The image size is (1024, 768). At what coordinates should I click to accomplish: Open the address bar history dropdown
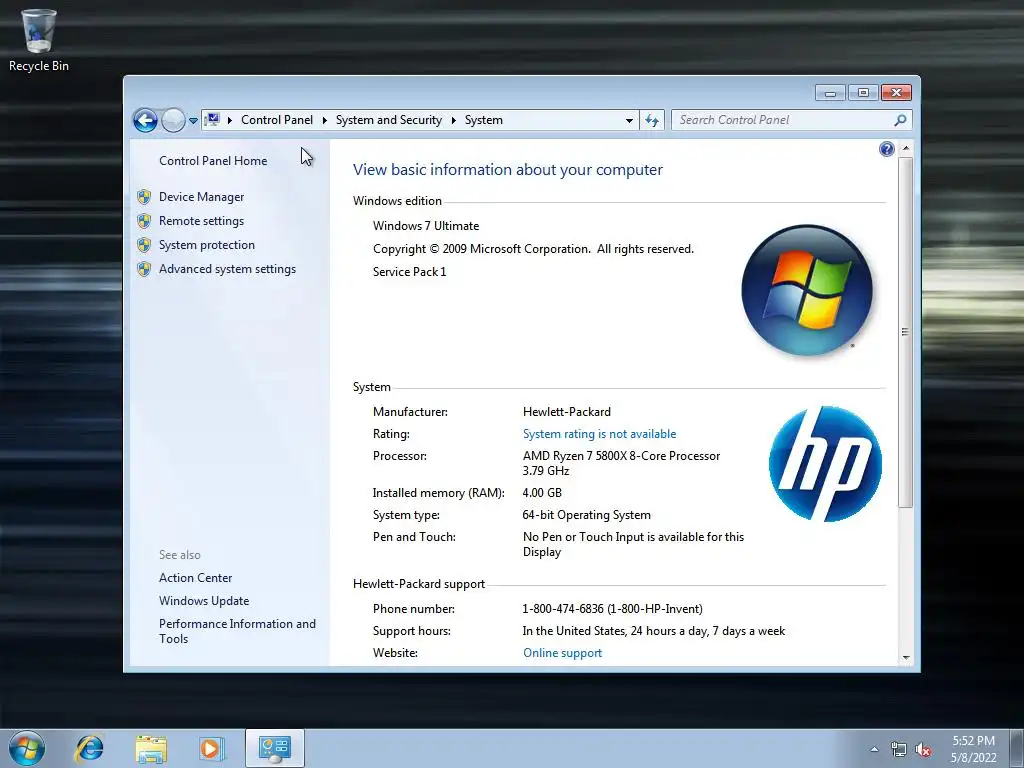pos(629,120)
